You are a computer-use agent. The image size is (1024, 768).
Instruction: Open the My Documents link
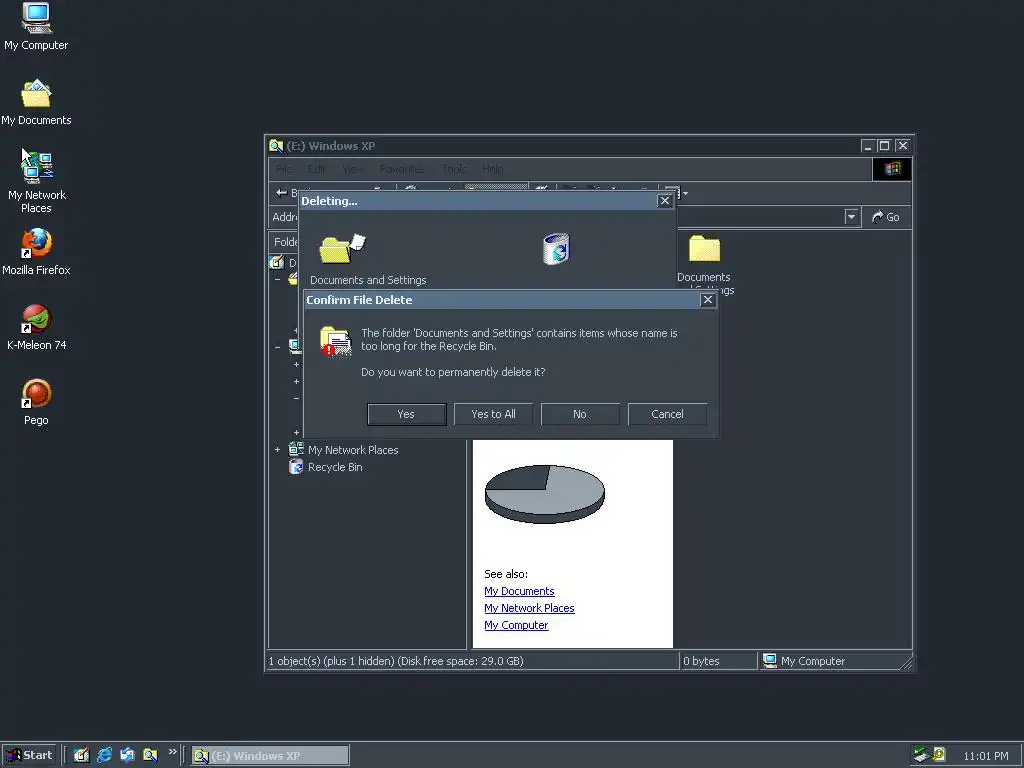click(519, 591)
